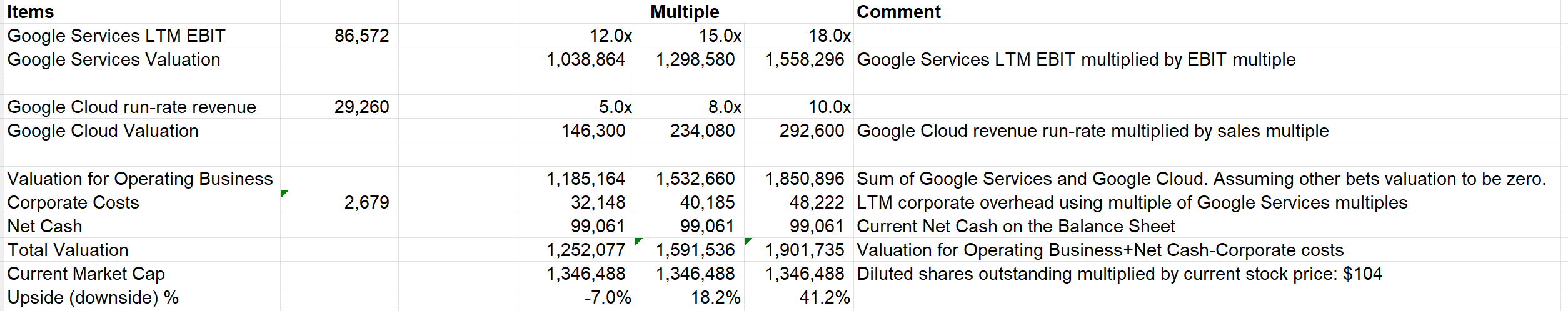1568x311 pixels.
Task: Select the 2,679 corporate costs cell
Action: 339,202
